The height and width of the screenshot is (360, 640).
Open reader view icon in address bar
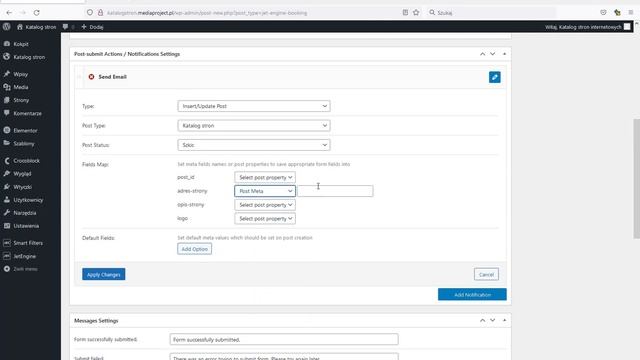pos(405,13)
